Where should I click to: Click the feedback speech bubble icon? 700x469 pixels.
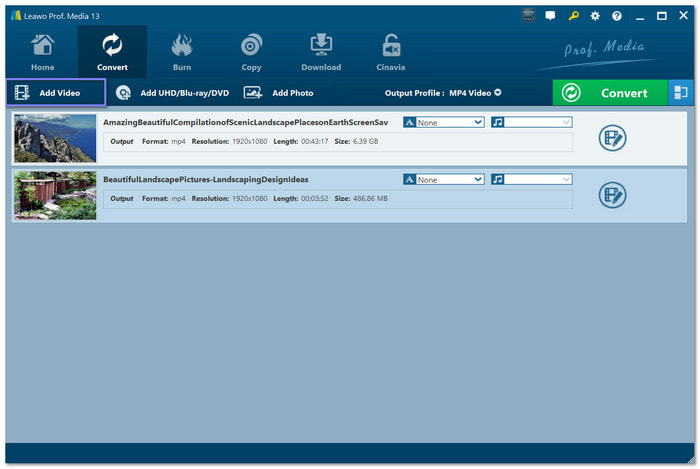tap(551, 16)
